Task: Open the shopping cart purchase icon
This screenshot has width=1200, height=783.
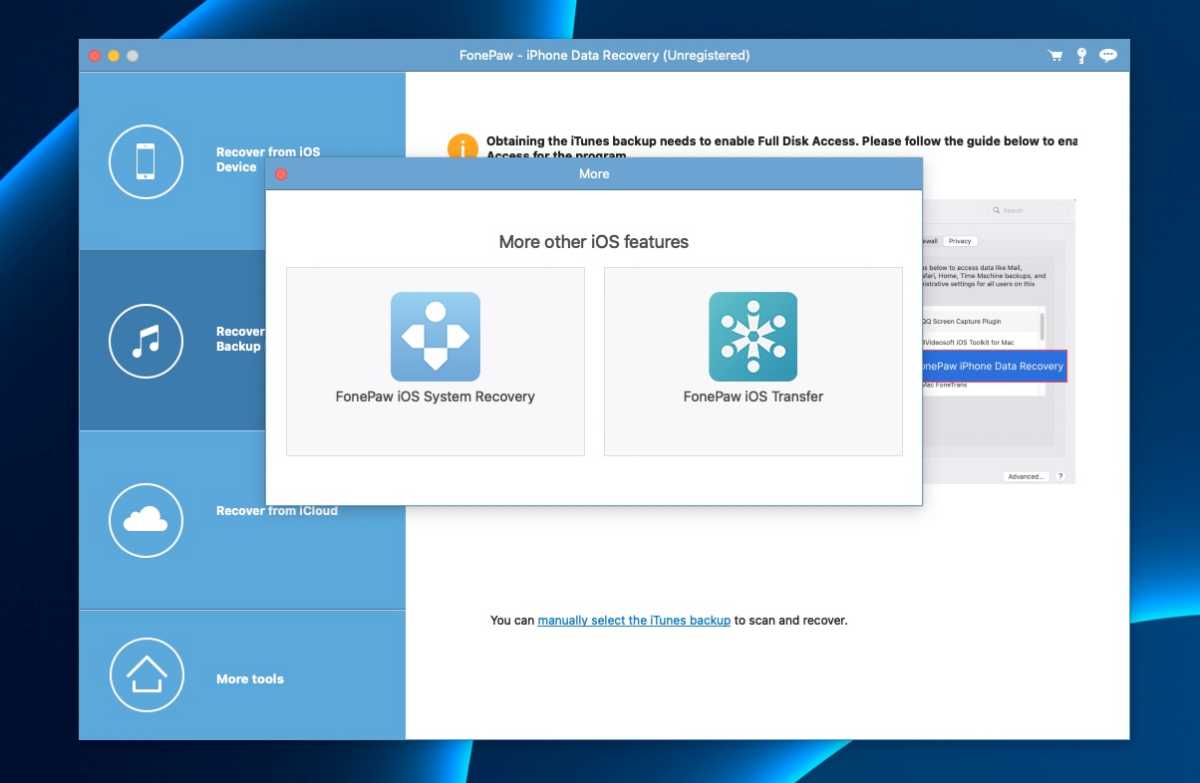Action: click(x=1055, y=56)
